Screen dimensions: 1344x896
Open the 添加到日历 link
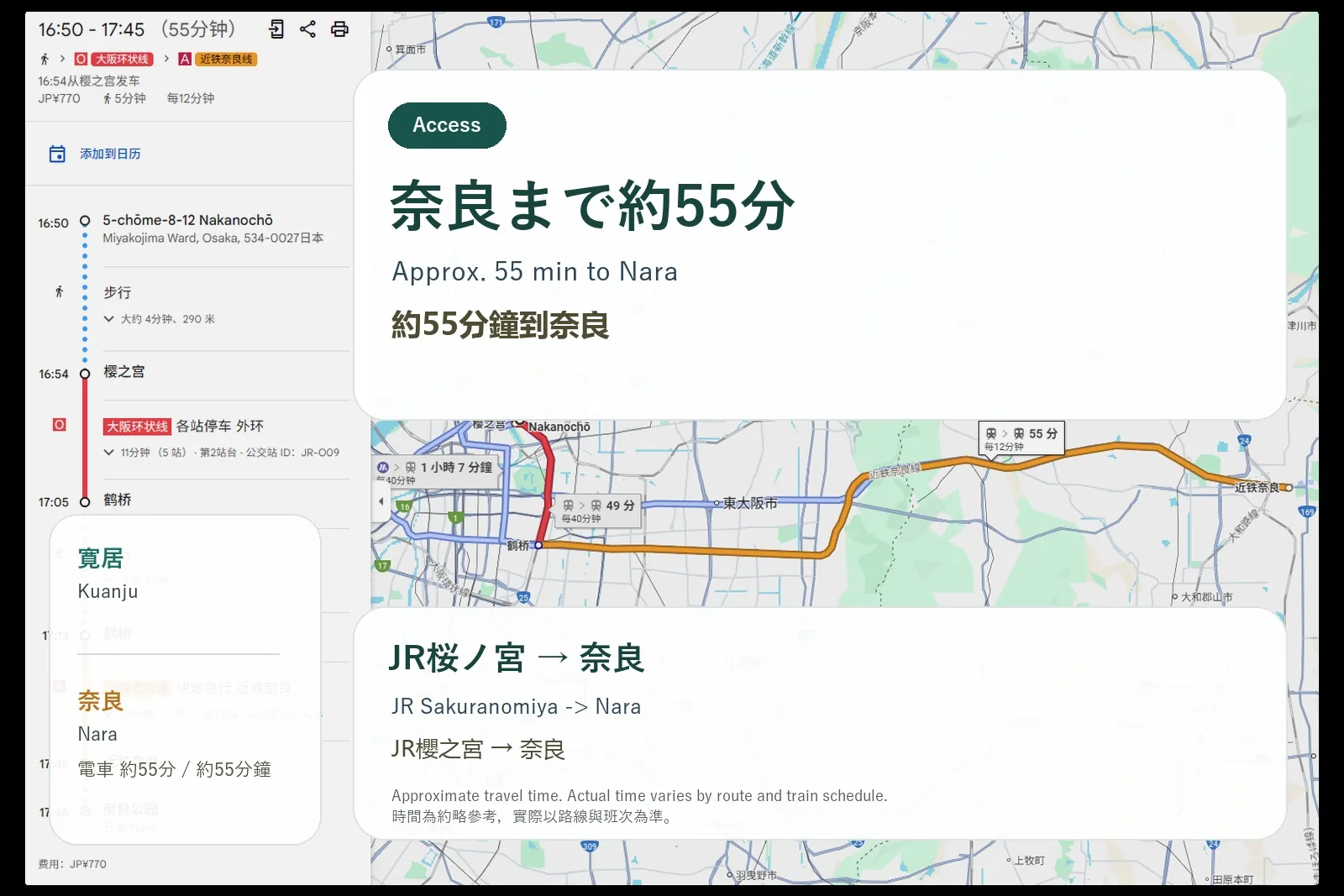[110, 154]
